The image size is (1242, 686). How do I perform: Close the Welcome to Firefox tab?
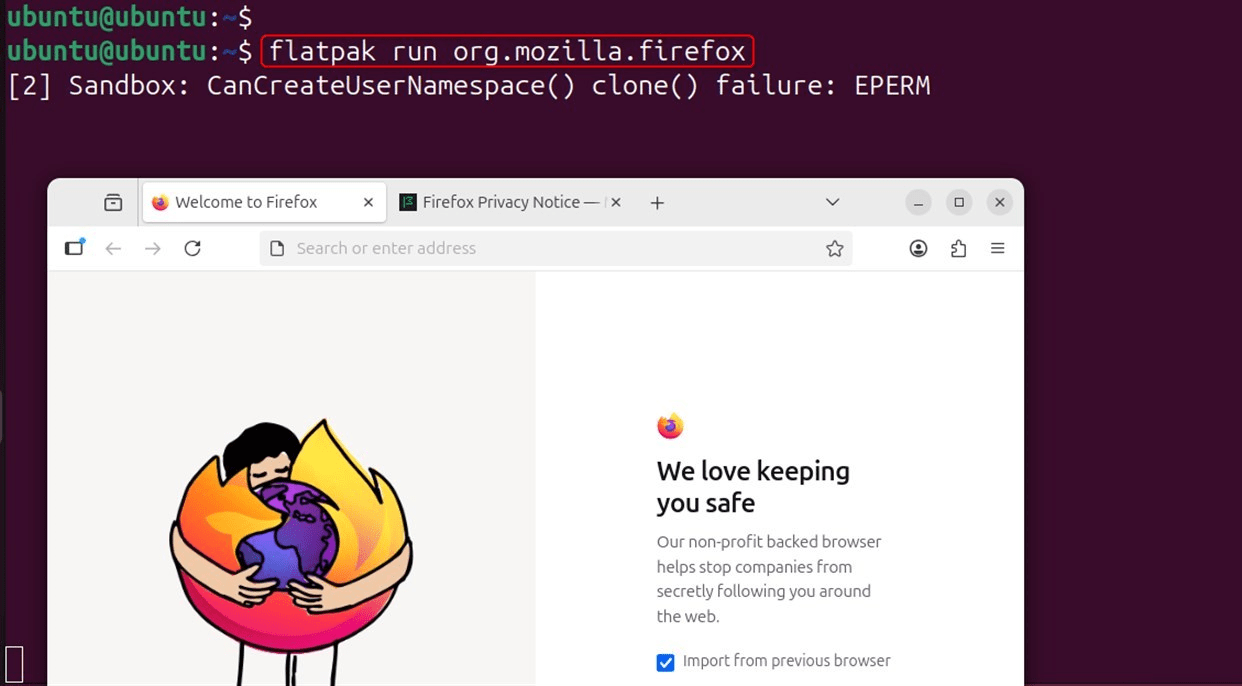click(368, 202)
